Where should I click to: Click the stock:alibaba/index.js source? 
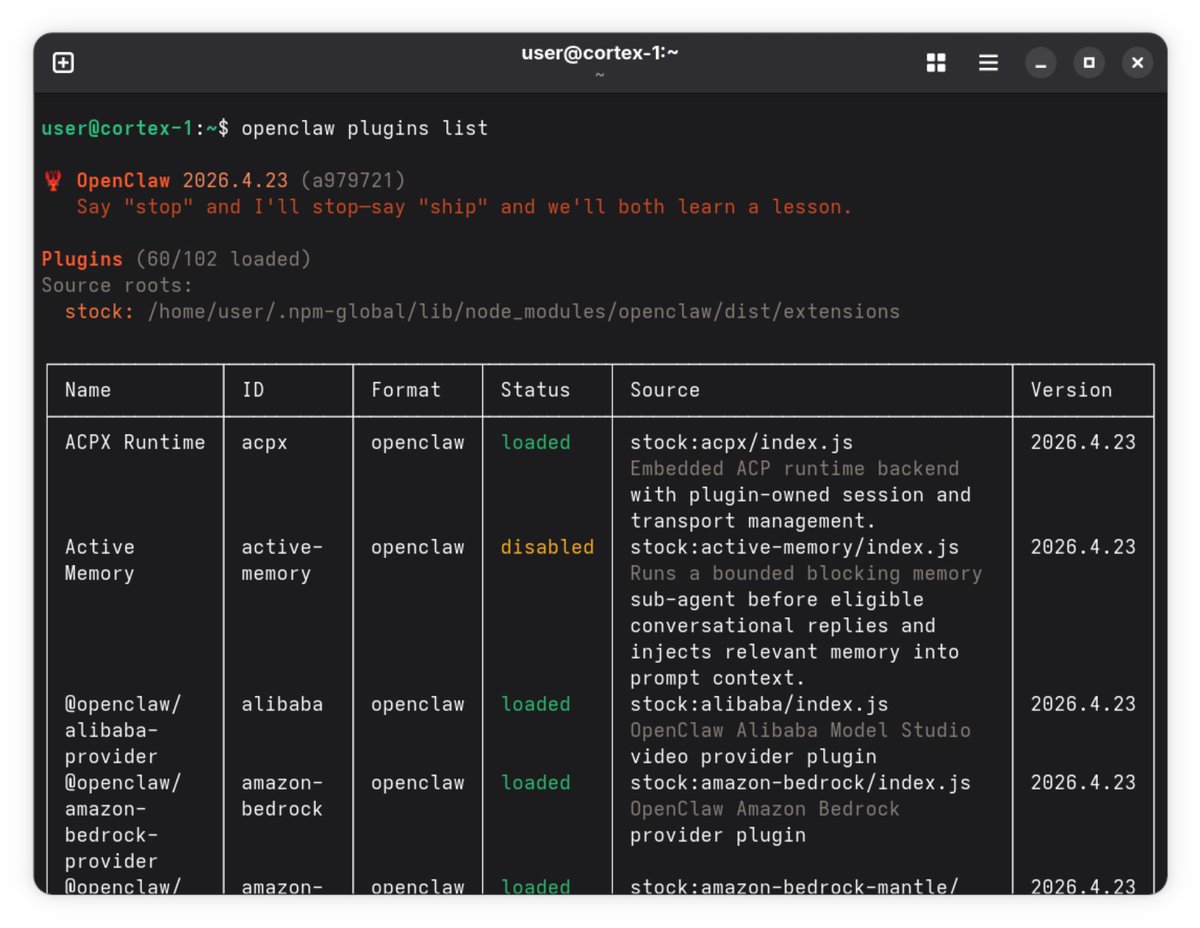coord(759,704)
